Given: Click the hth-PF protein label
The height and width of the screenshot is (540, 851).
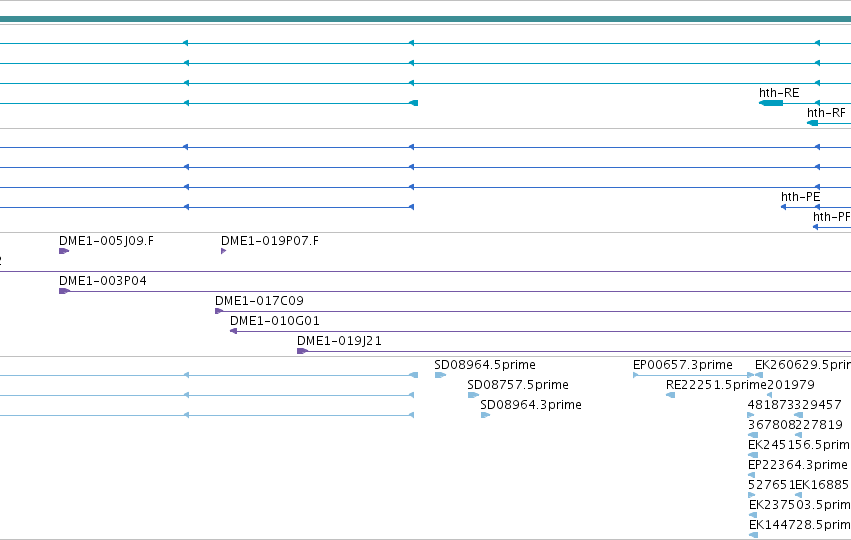Looking at the screenshot, I should [831, 217].
